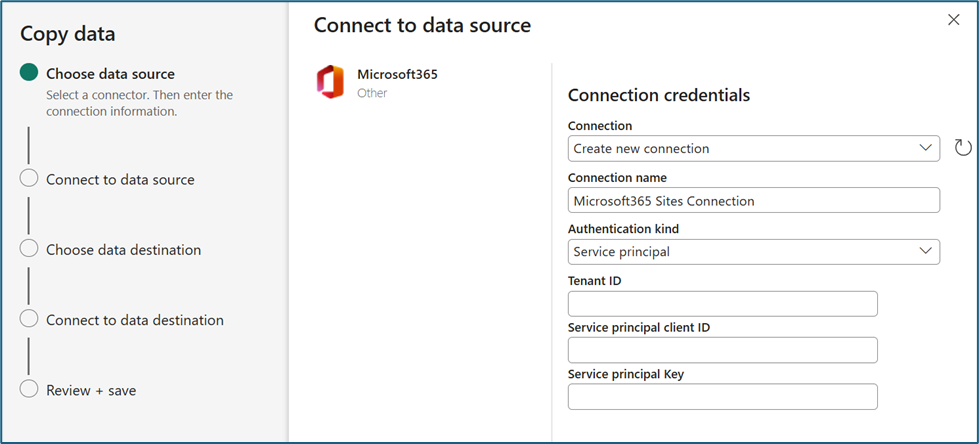The height and width of the screenshot is (444, 979).
Task: Click the Service principal client ID label
Action: (x=639, y=327)
